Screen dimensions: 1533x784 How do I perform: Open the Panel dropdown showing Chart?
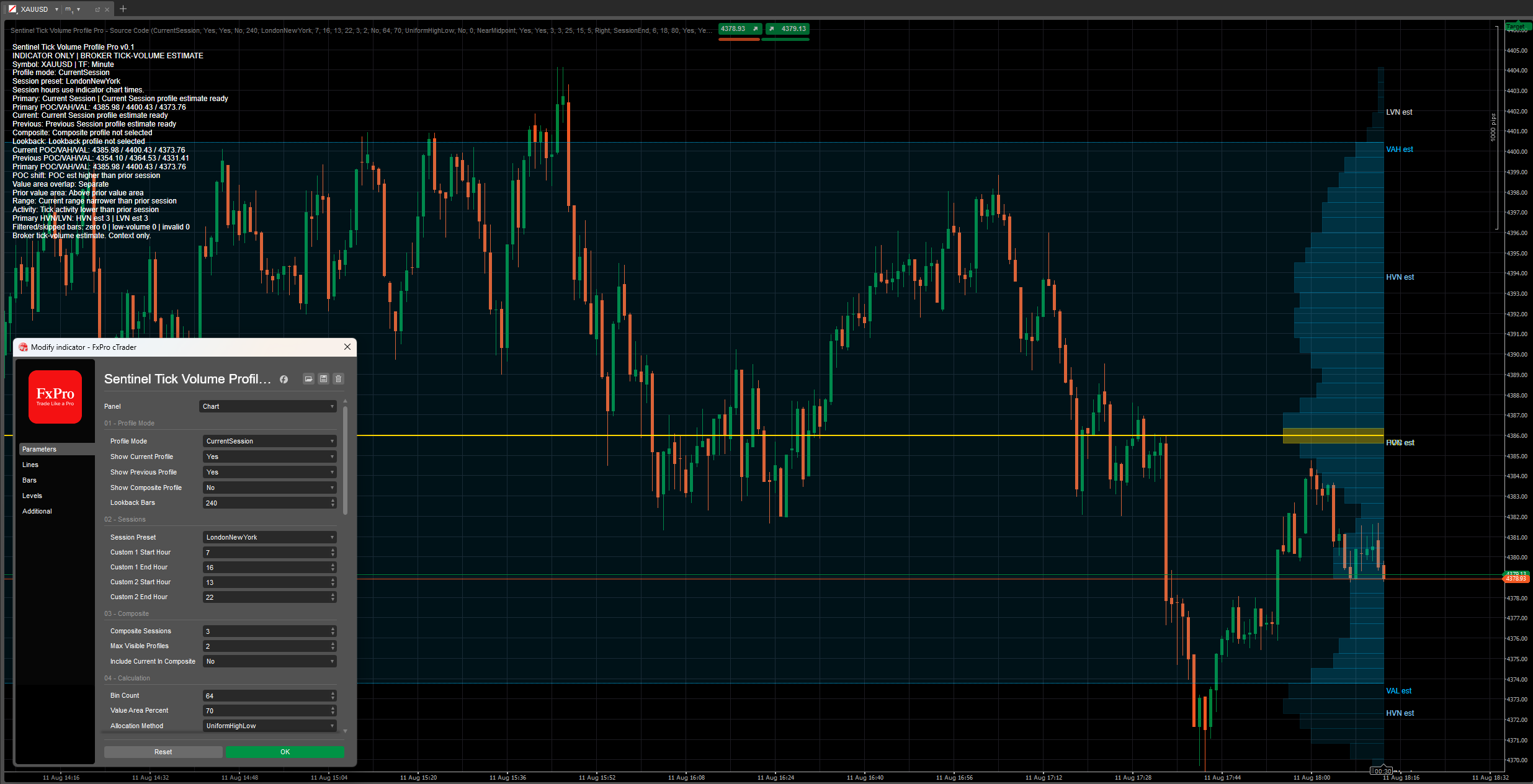click(268, 406)
